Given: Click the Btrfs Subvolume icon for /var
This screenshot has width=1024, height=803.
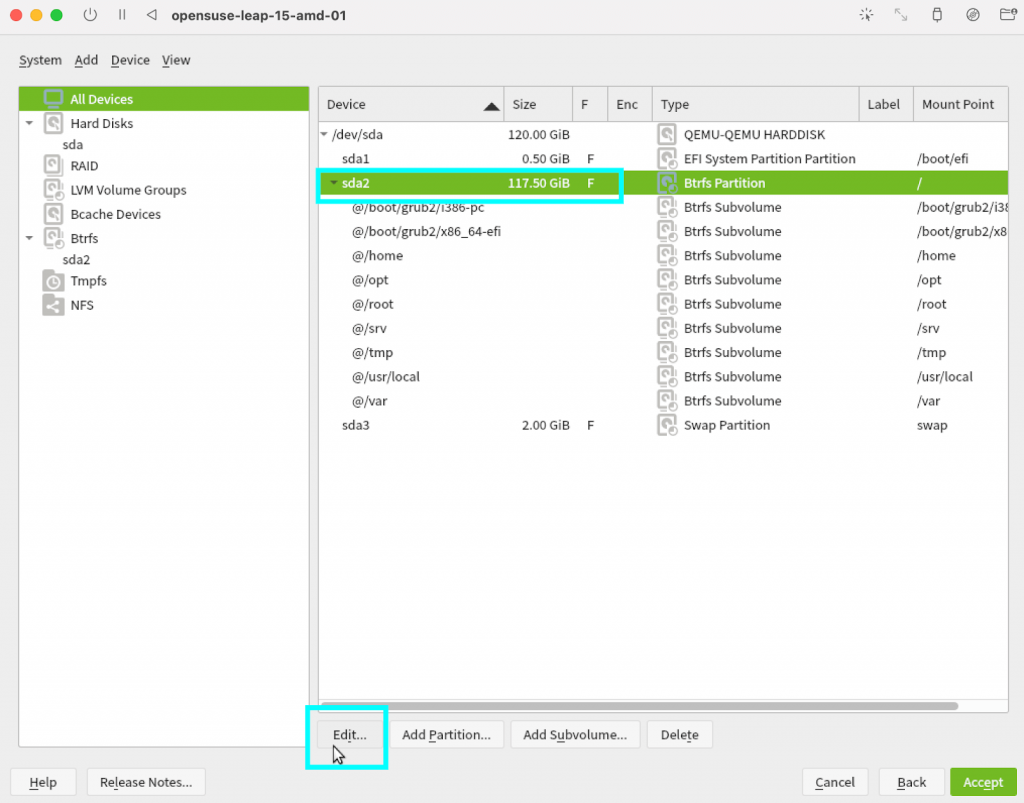Looking at the screenshot, I should pos(667,401).
